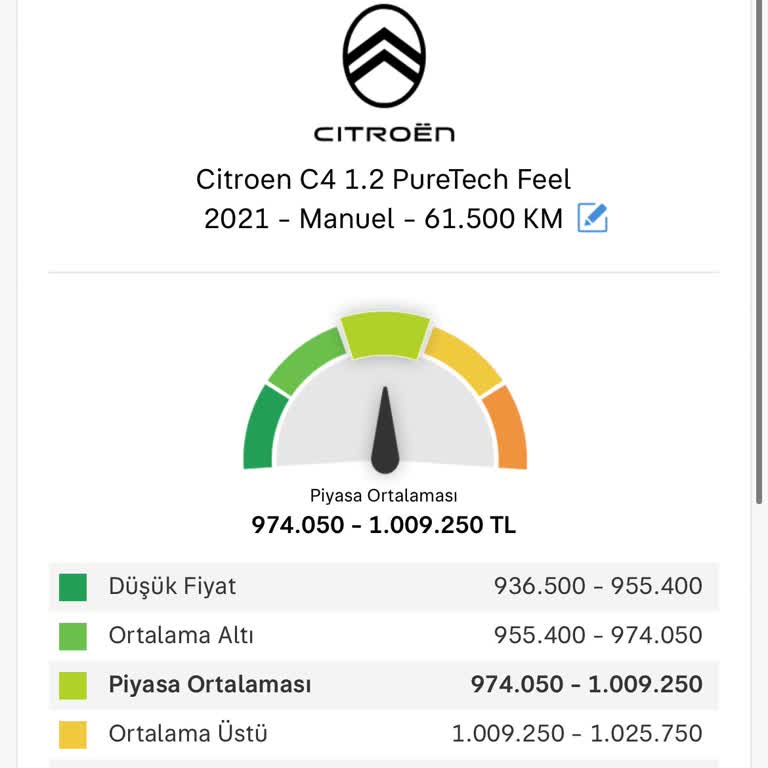Select the yellow gauge segment
Screen dimensions: 768x768
point(463,360)
